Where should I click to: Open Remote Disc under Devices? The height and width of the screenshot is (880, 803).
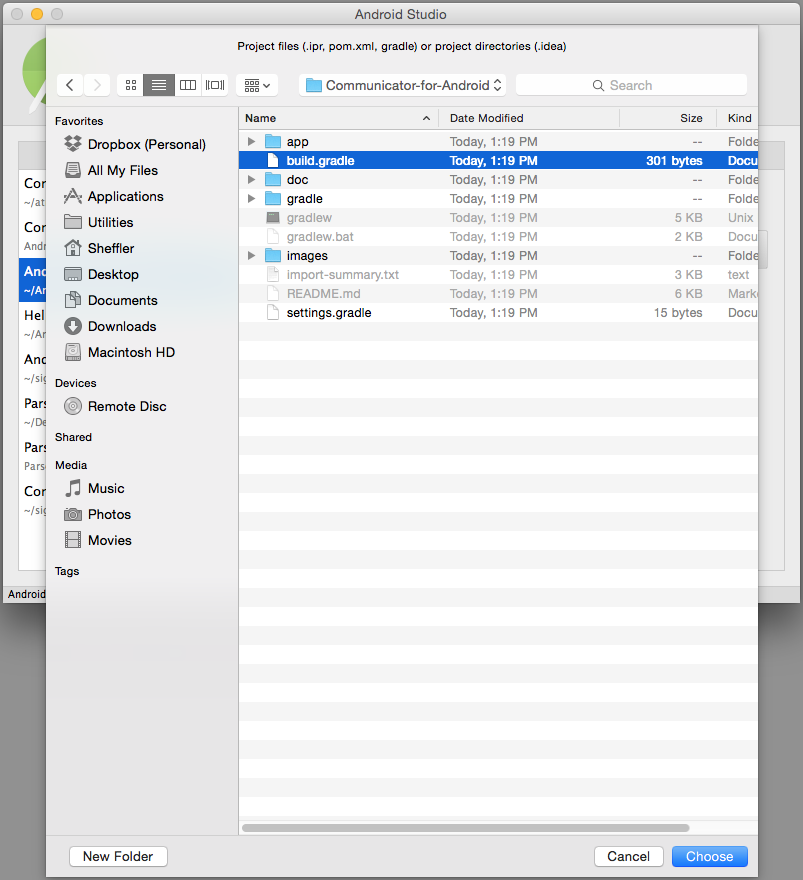(115, 406)
